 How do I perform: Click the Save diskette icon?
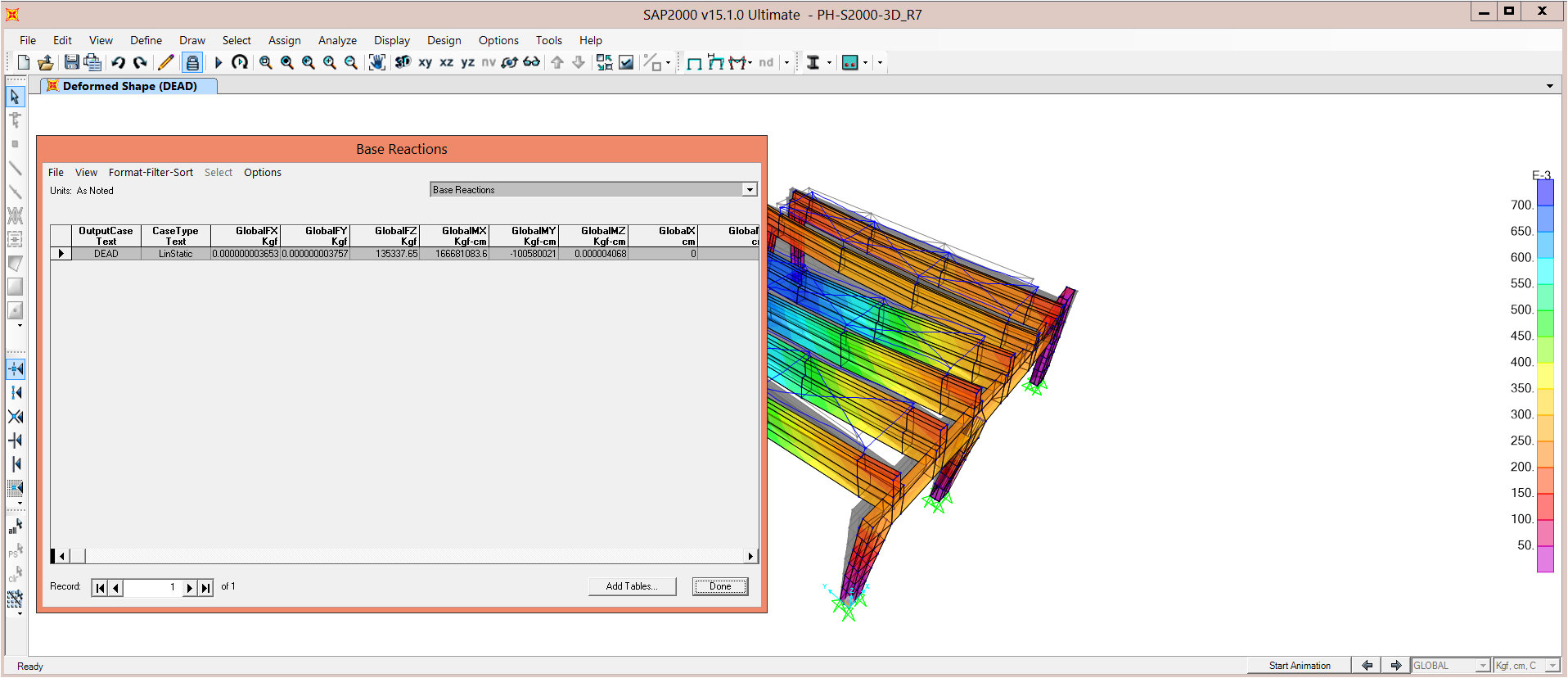[71, 62]
